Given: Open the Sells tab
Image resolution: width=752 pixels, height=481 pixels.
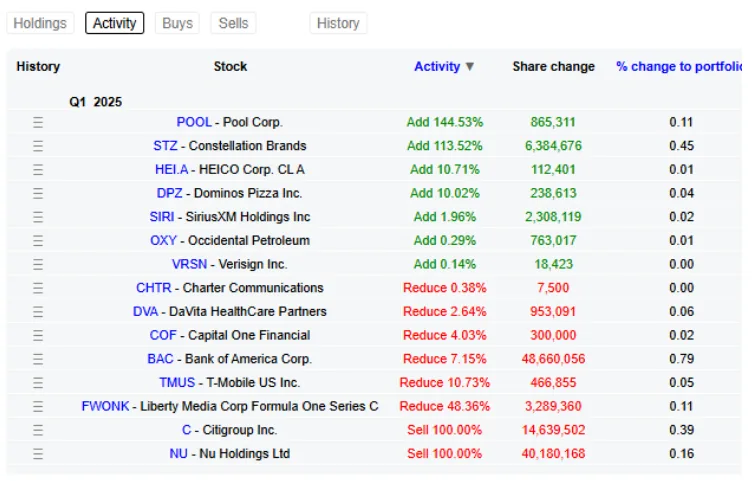Looking at the screenshot, I should tap(234, 23).
